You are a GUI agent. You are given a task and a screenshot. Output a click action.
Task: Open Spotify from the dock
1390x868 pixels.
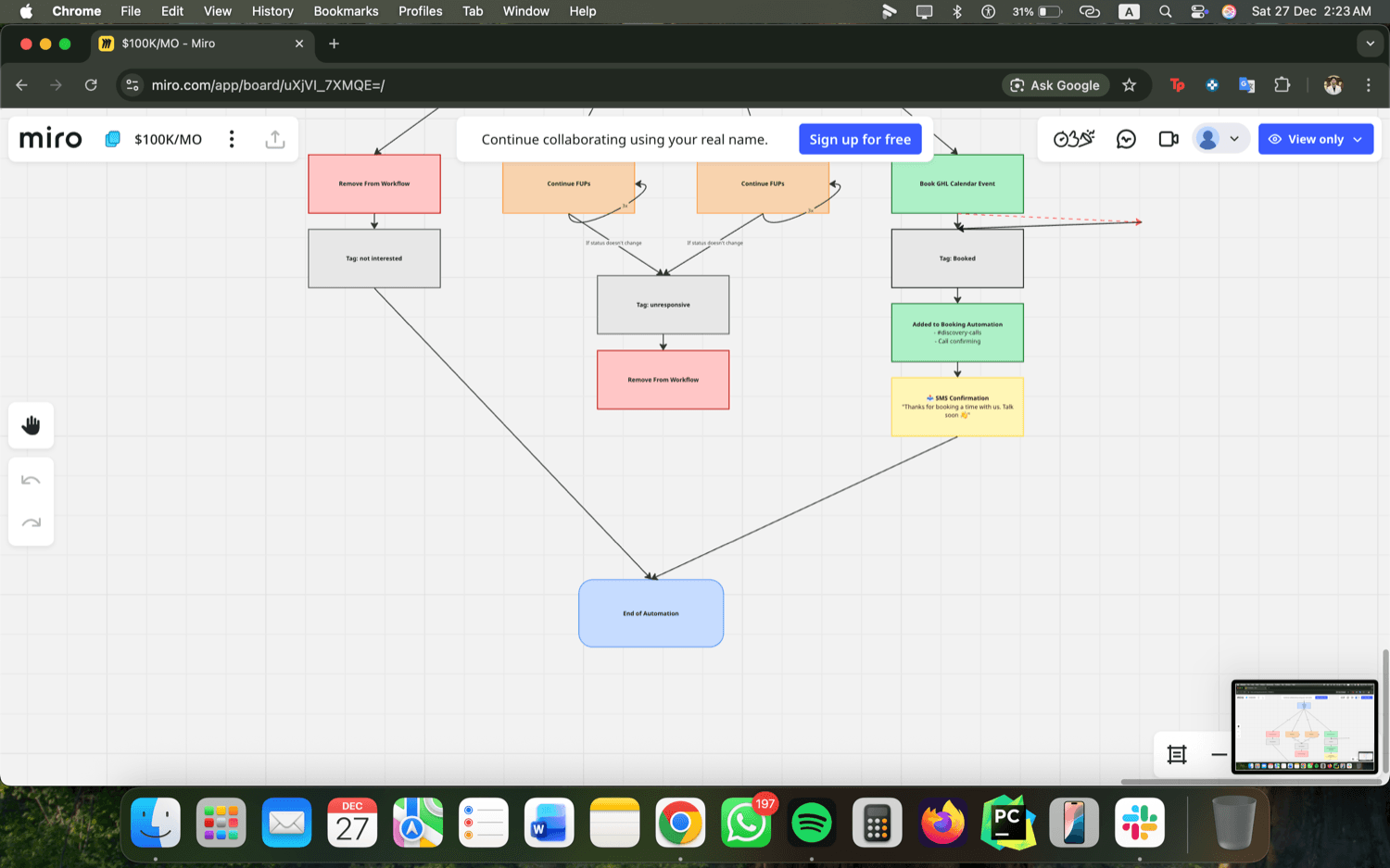(x=812, y=823)
